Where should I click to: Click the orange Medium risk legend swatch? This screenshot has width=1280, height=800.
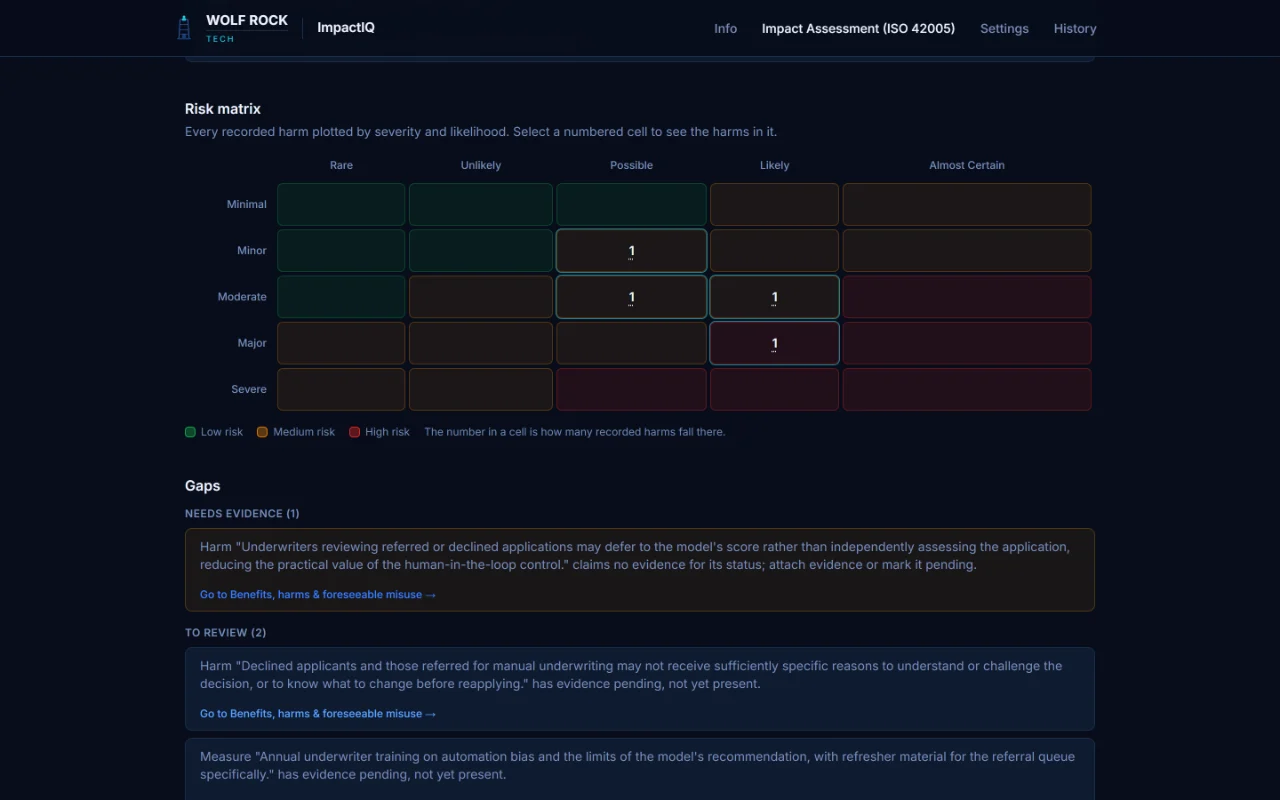click(x=262, y=432)
